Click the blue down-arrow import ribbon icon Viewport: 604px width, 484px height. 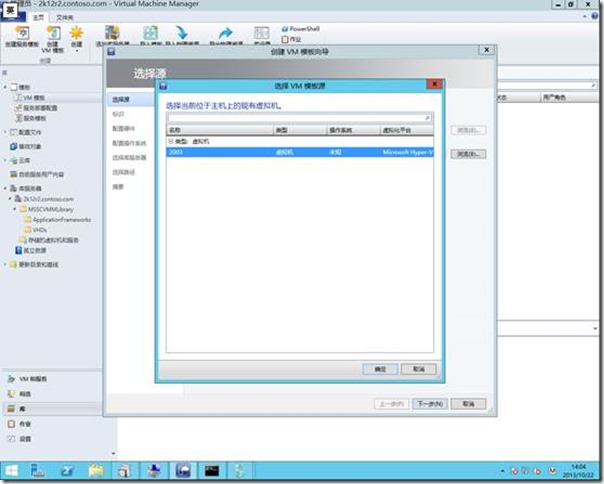click(182, 35)
